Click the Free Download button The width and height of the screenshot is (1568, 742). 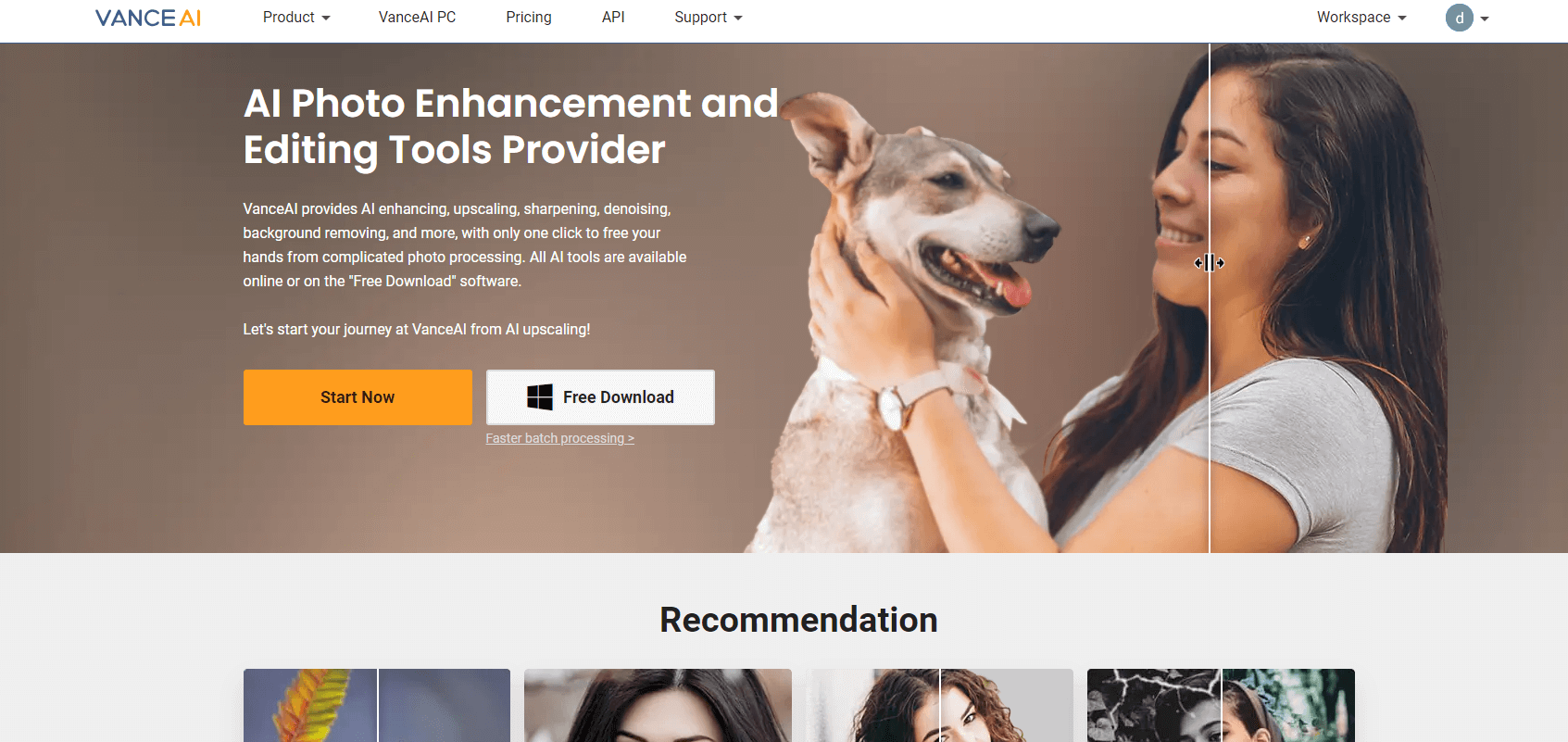[x=600, y=397]
